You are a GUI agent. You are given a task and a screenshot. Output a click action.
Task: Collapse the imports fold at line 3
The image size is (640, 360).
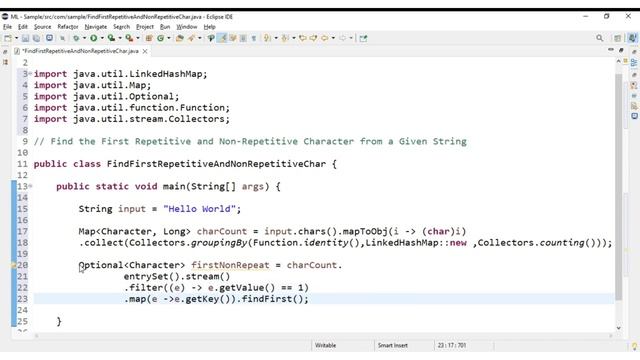pyautogui.click(x=30, y=73)
